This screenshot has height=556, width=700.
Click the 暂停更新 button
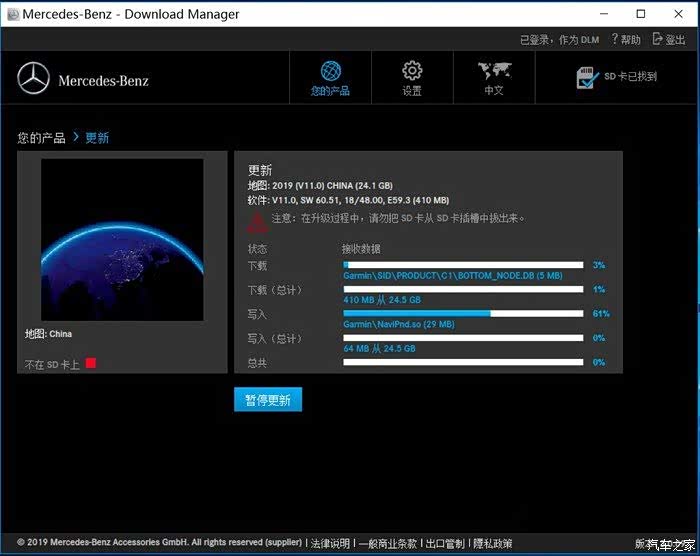point(268,400)
